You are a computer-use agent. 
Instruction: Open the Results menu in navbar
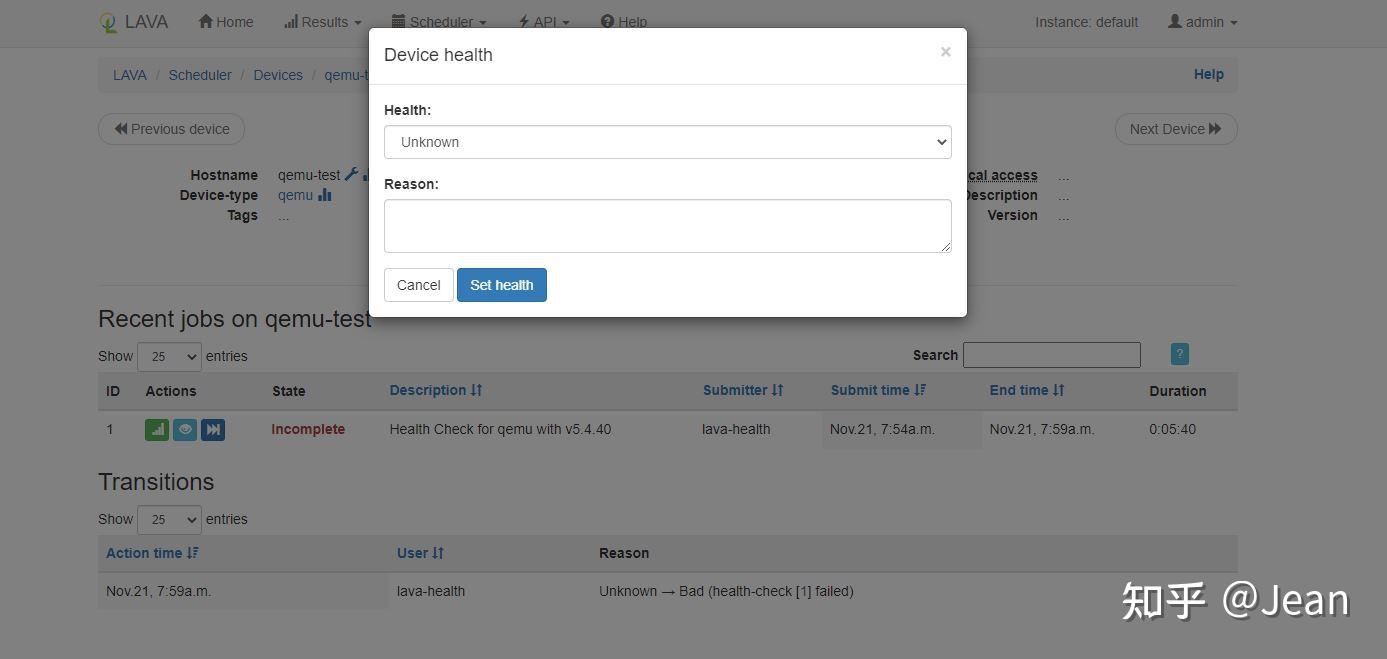point(323,22)
